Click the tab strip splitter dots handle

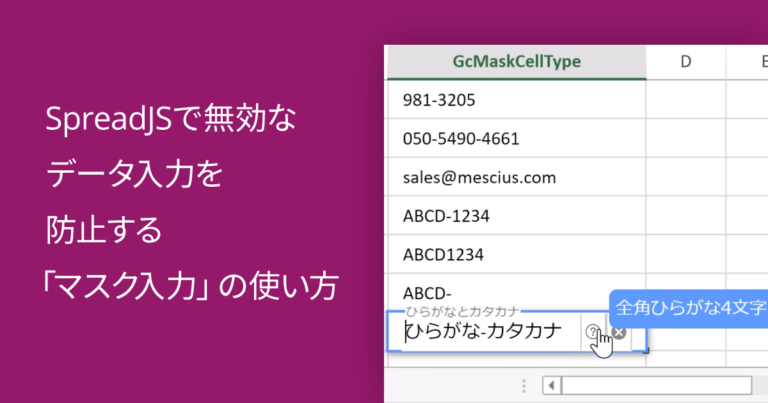(x=524, y=386)
